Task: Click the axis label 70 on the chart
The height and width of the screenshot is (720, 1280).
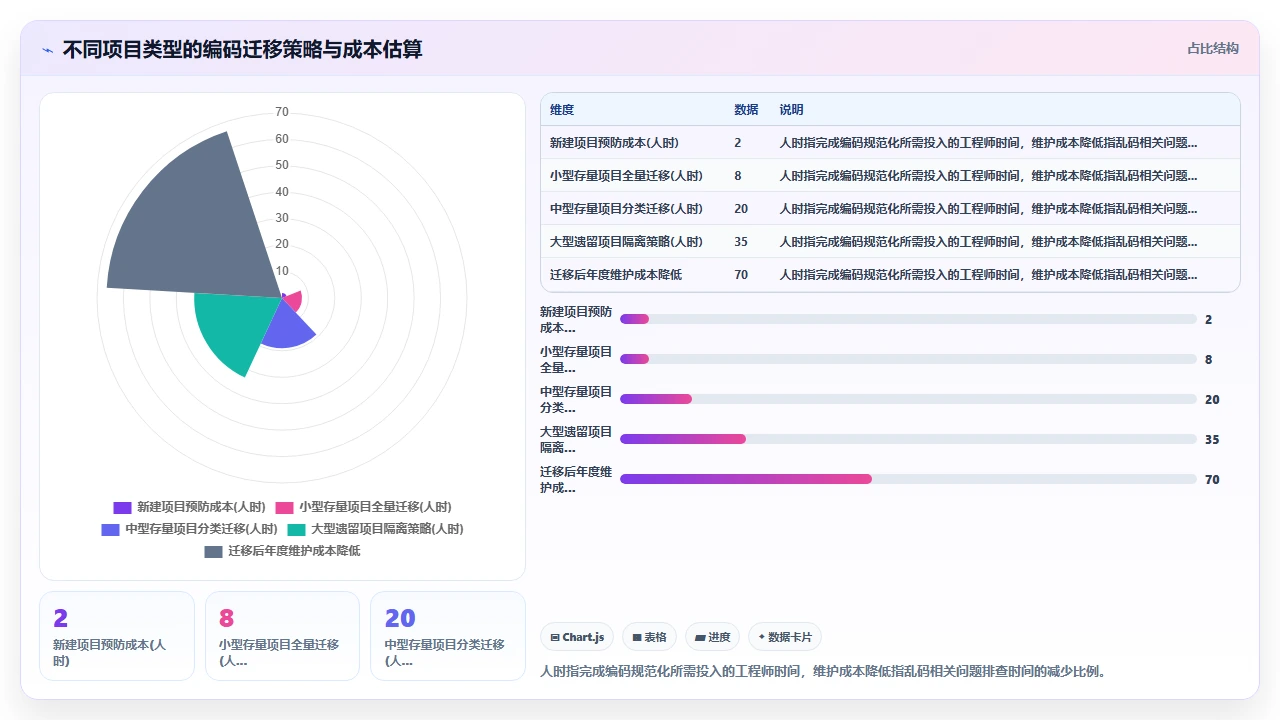Action: tap(282, 112)
